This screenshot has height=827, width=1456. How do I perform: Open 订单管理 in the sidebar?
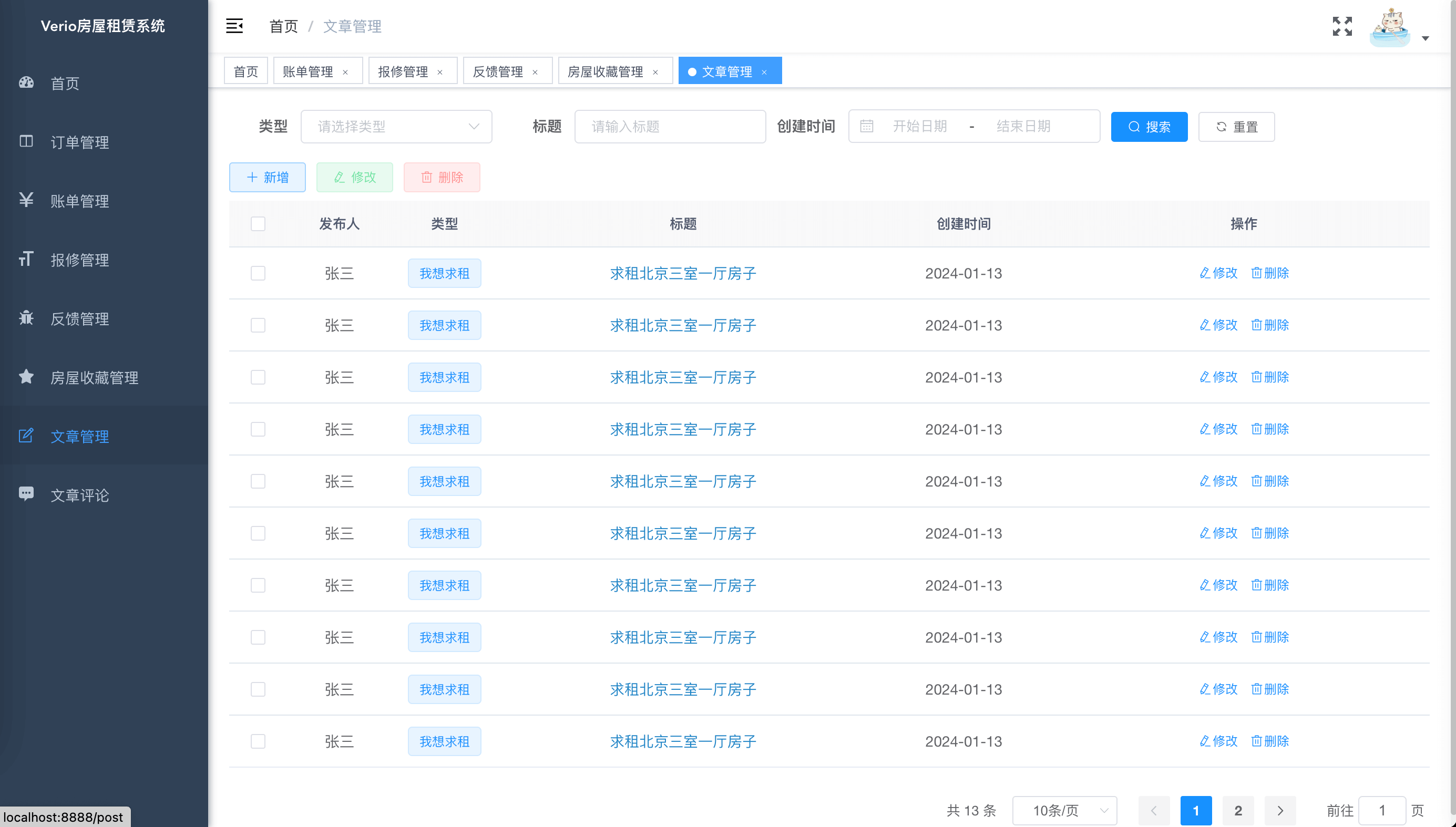[79, 142]
